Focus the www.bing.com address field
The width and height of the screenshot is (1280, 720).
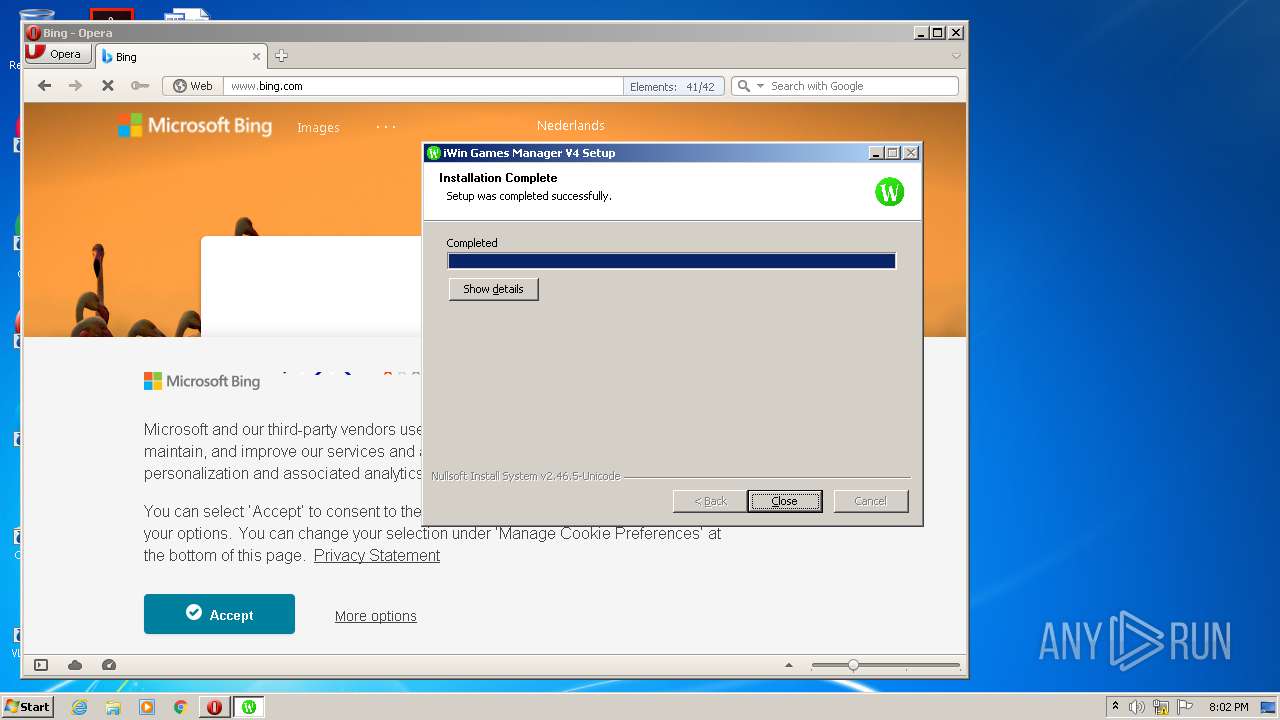425,86
